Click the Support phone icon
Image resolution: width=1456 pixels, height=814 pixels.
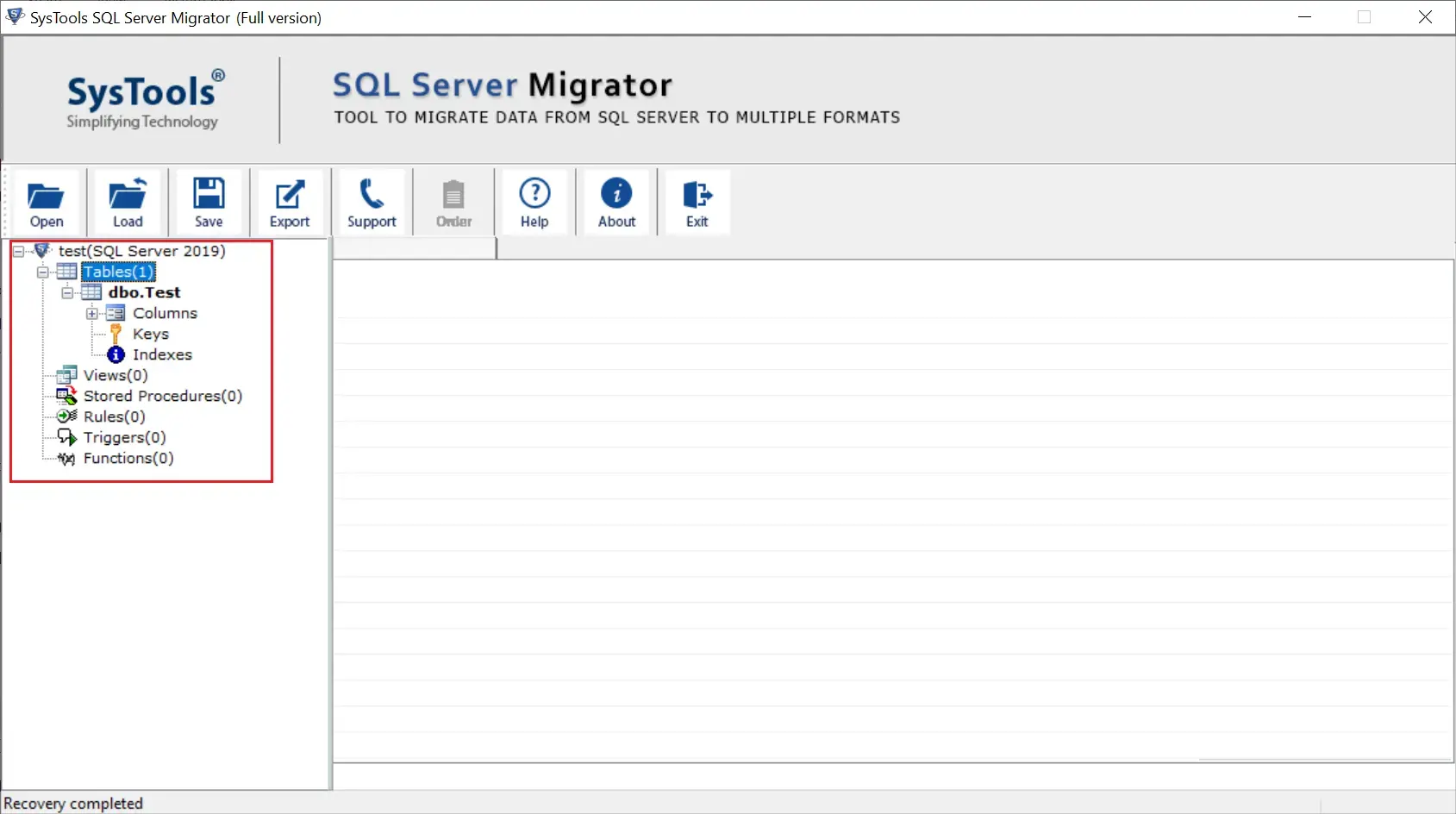point(372,194)
